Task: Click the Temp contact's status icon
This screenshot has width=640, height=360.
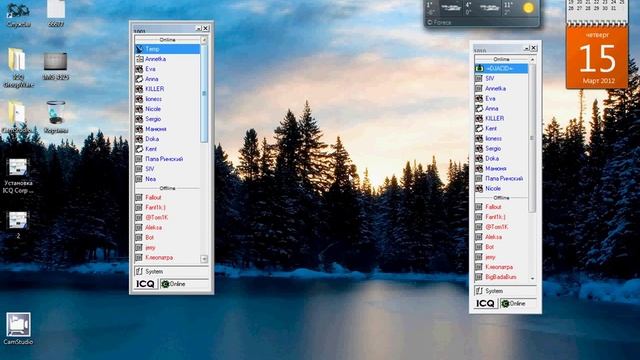Action: pos(140,49)
